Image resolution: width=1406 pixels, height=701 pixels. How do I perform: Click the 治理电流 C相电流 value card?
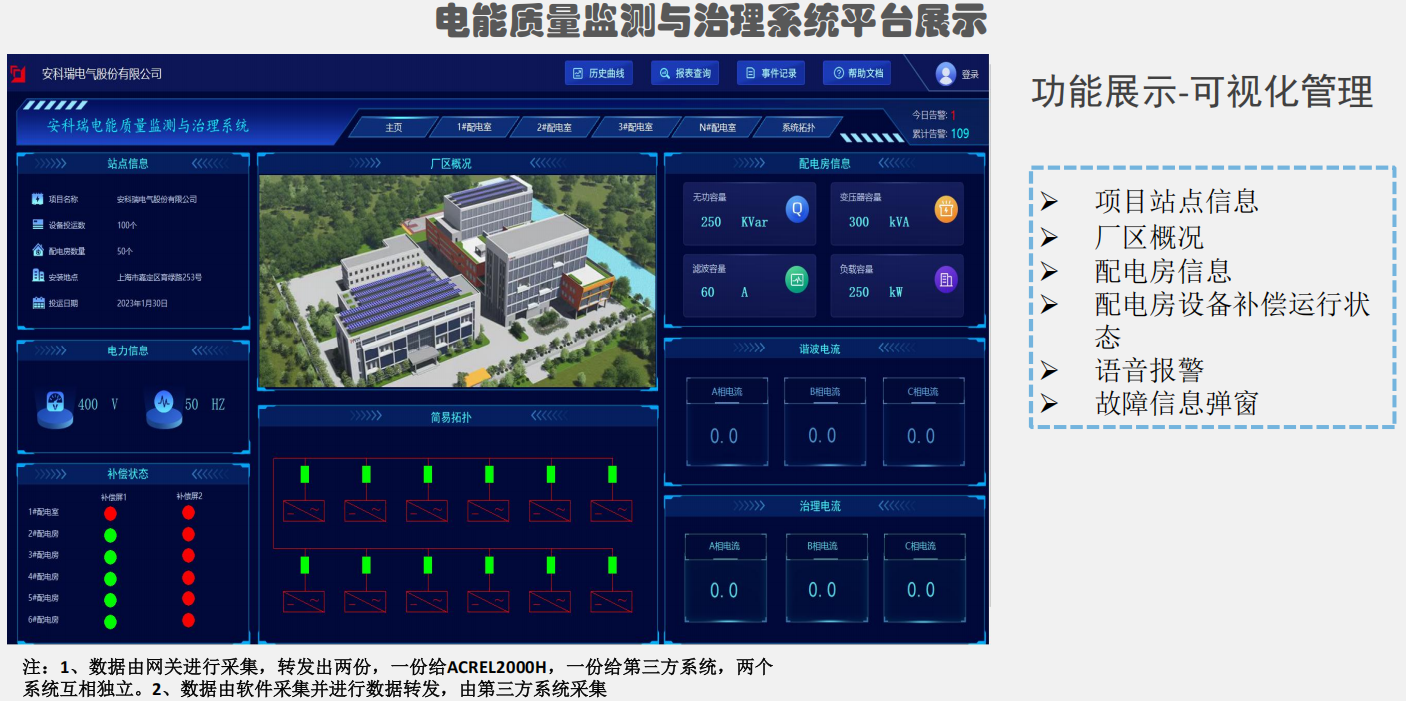coord(923,577)
